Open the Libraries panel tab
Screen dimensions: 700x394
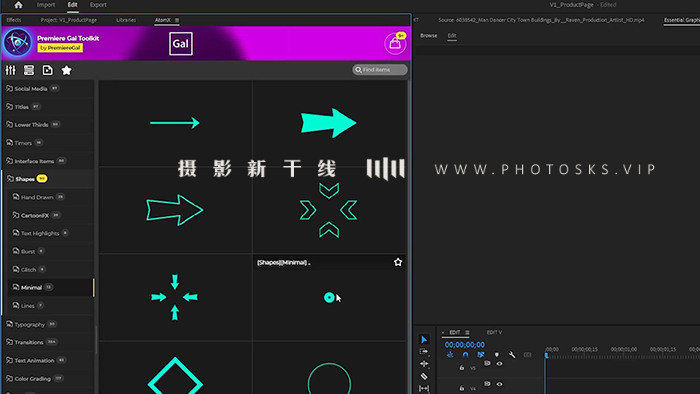click(126, 20)
